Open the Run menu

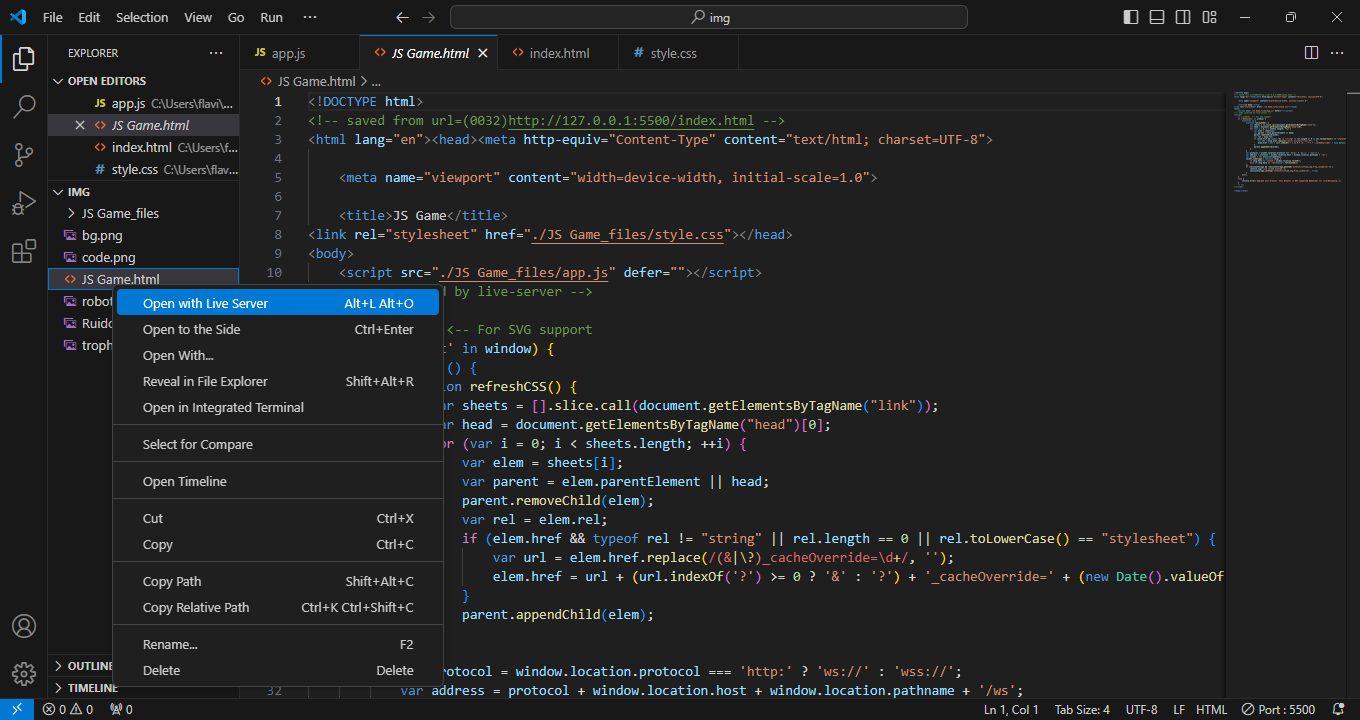coord(271,17)
